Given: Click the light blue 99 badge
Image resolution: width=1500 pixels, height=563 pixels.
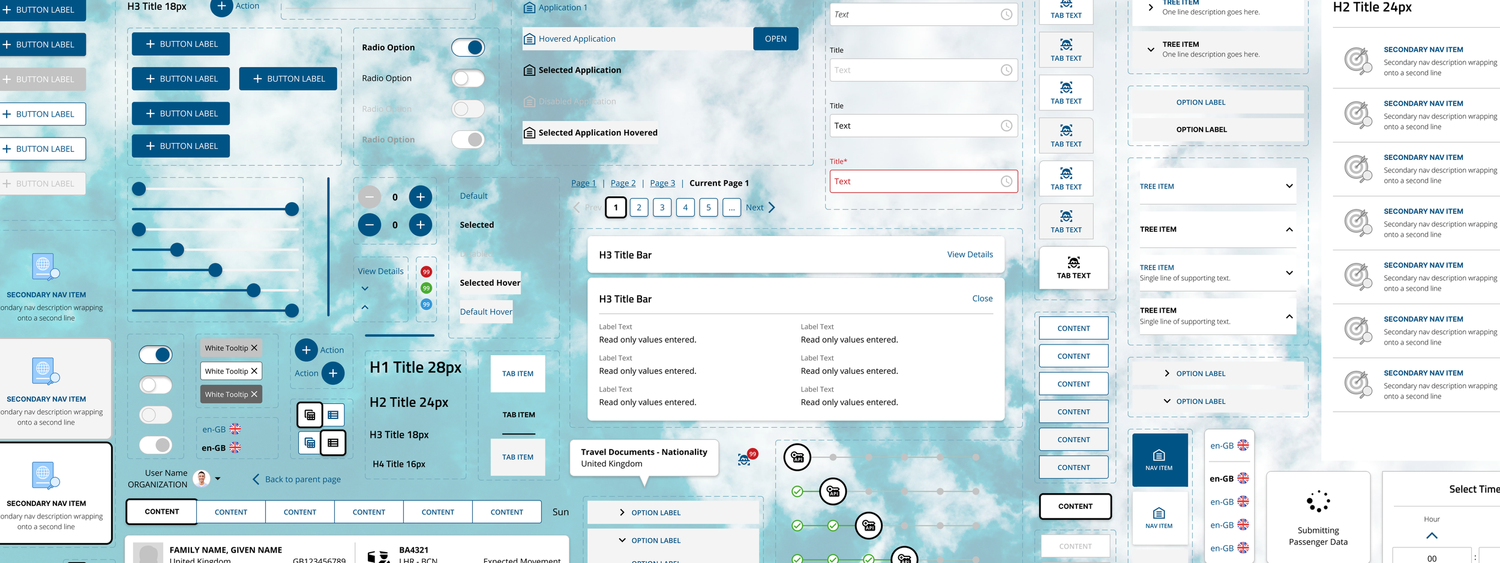Looking at the screenshot, I should [x=426, y=304].
